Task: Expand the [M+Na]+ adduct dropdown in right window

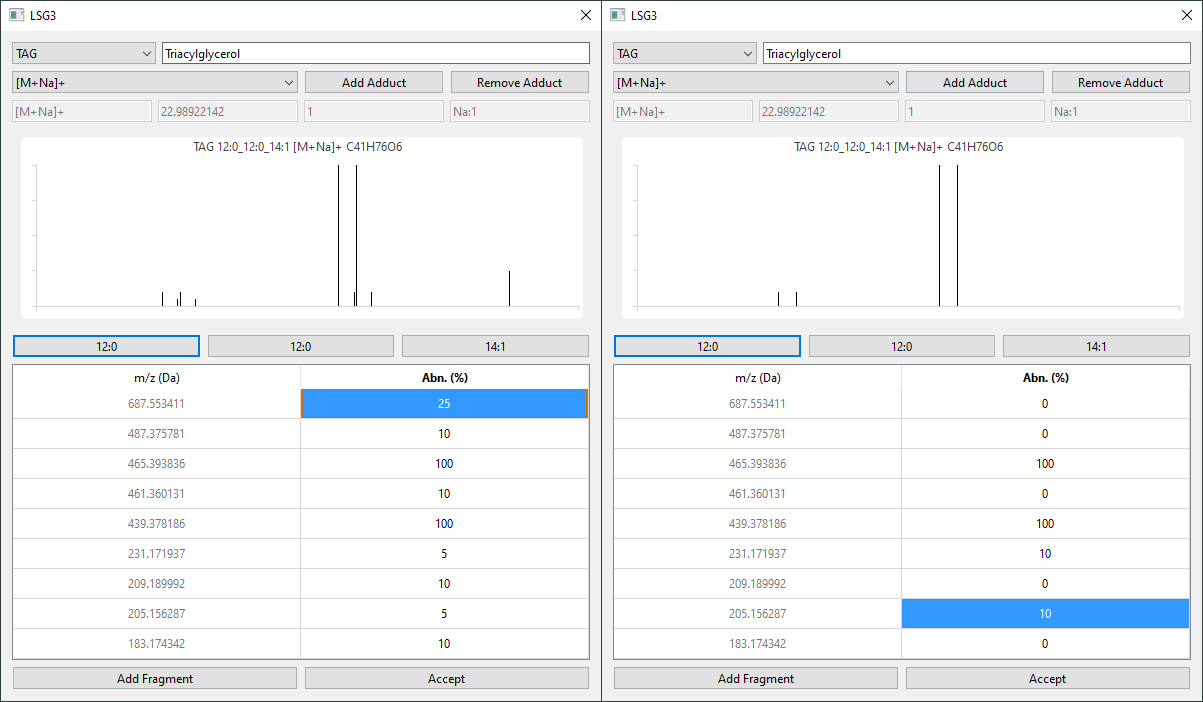Action: tap(756, 82)
